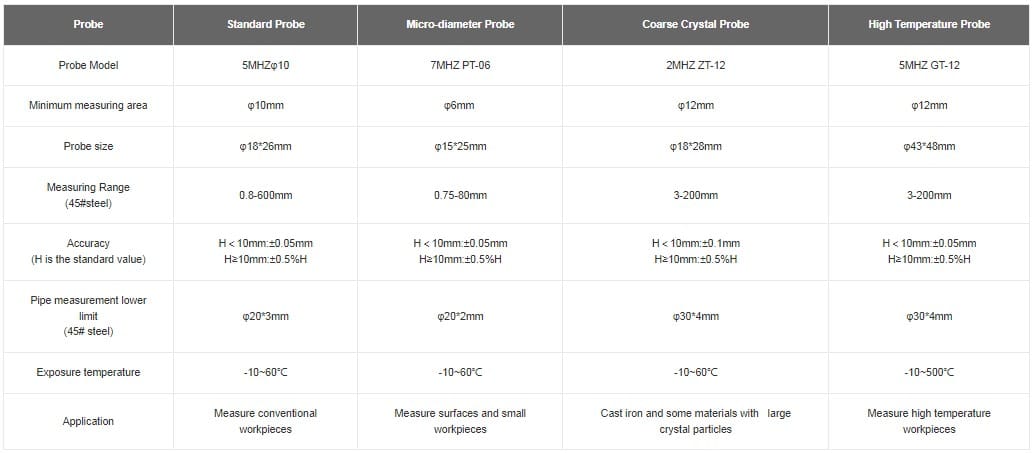Click the -10~500°C temperature cell
The width and height of the screenshot is (1033, 453).
(929, 372)
